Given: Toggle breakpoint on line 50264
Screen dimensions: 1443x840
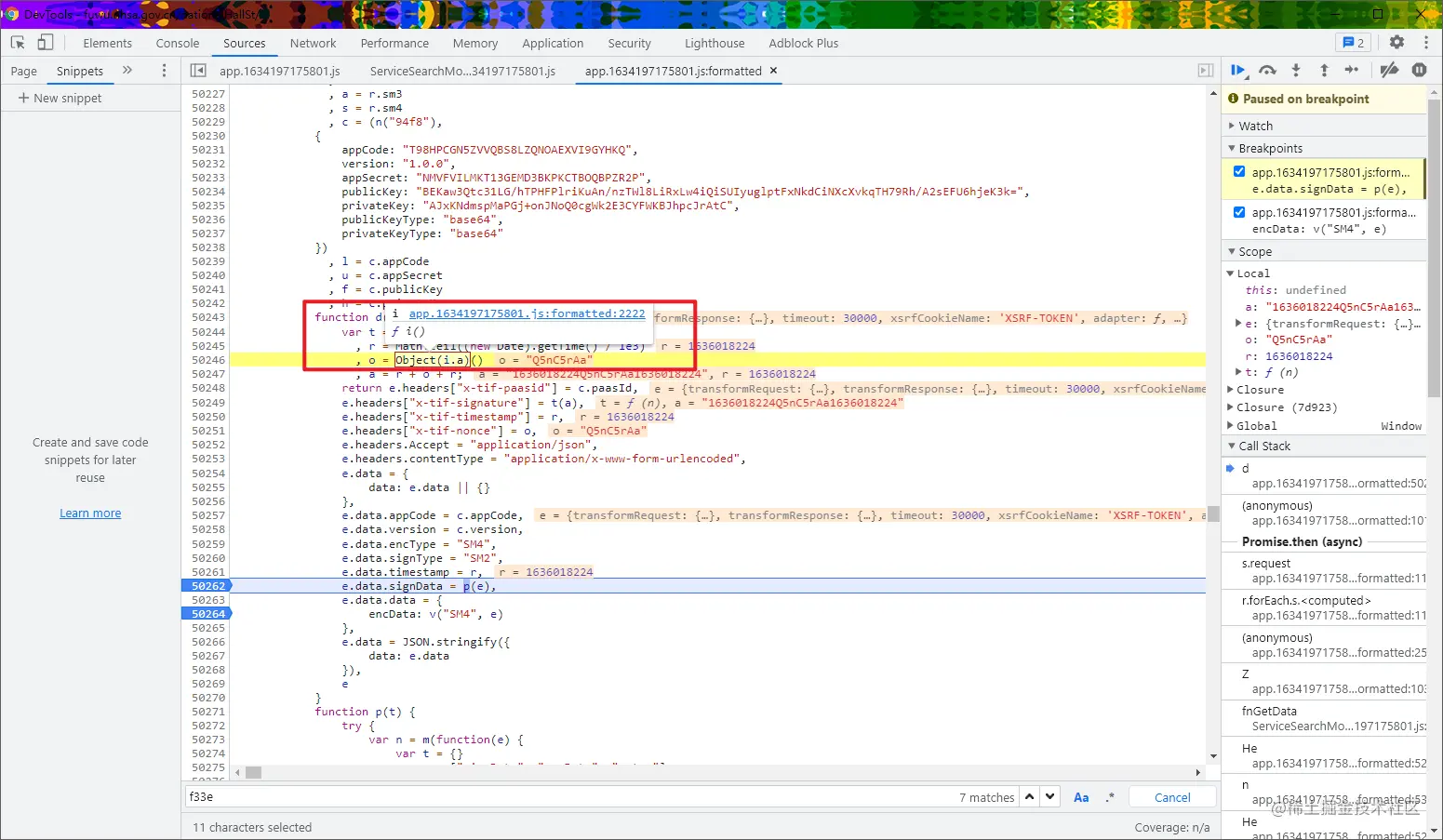Looking at the screenshot, I should 206,614.
